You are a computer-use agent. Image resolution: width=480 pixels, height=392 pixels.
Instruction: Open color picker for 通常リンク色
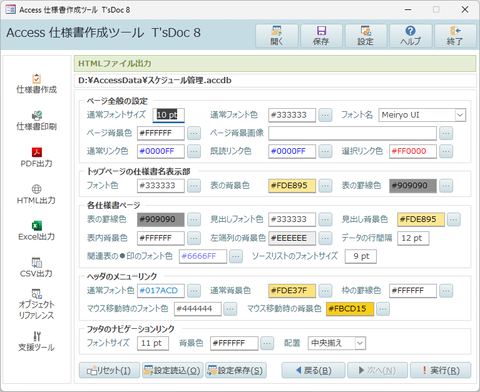tap(194, 151)
